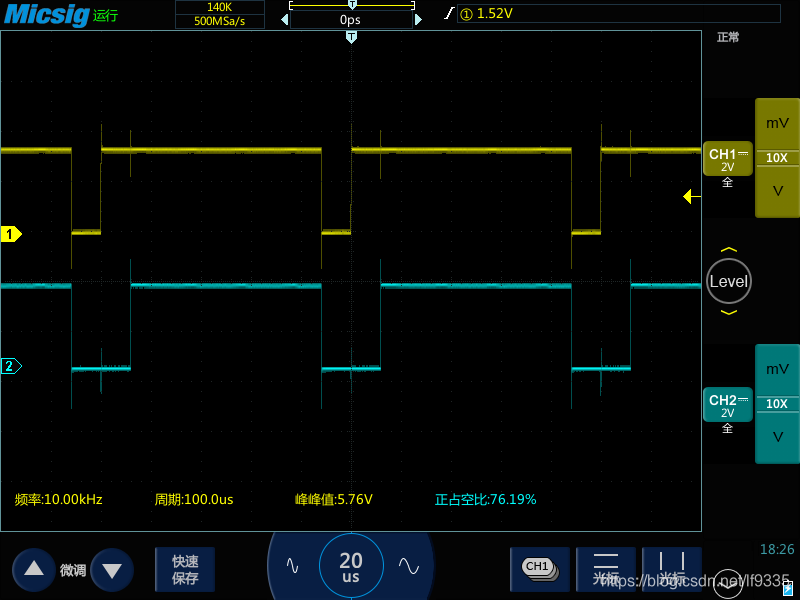Shift horizontal position left with arrow
The height and width of the screenshot is (600, 800).
click(x=285, y=19)
